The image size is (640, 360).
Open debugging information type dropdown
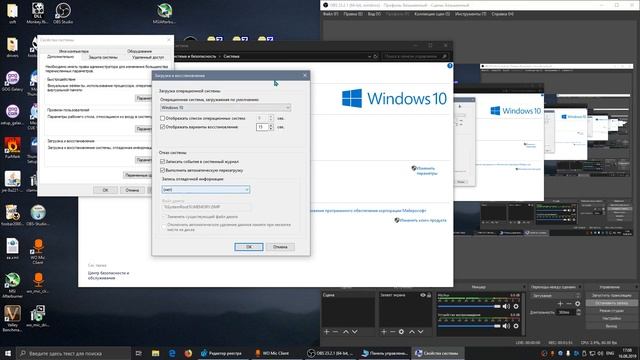206,190
